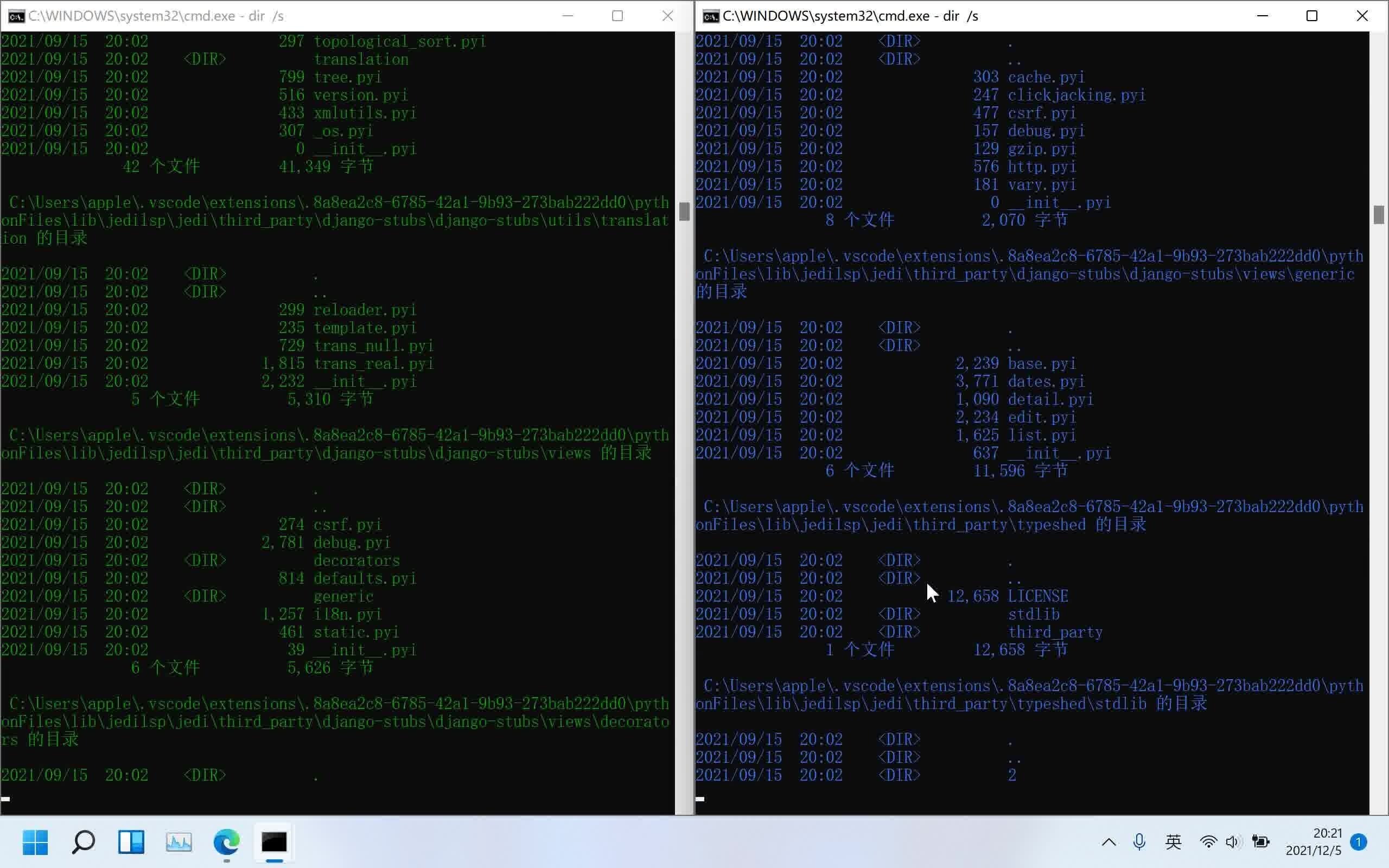Click the battery power tray icon
1389x868 pixels.
(1261, 842)
